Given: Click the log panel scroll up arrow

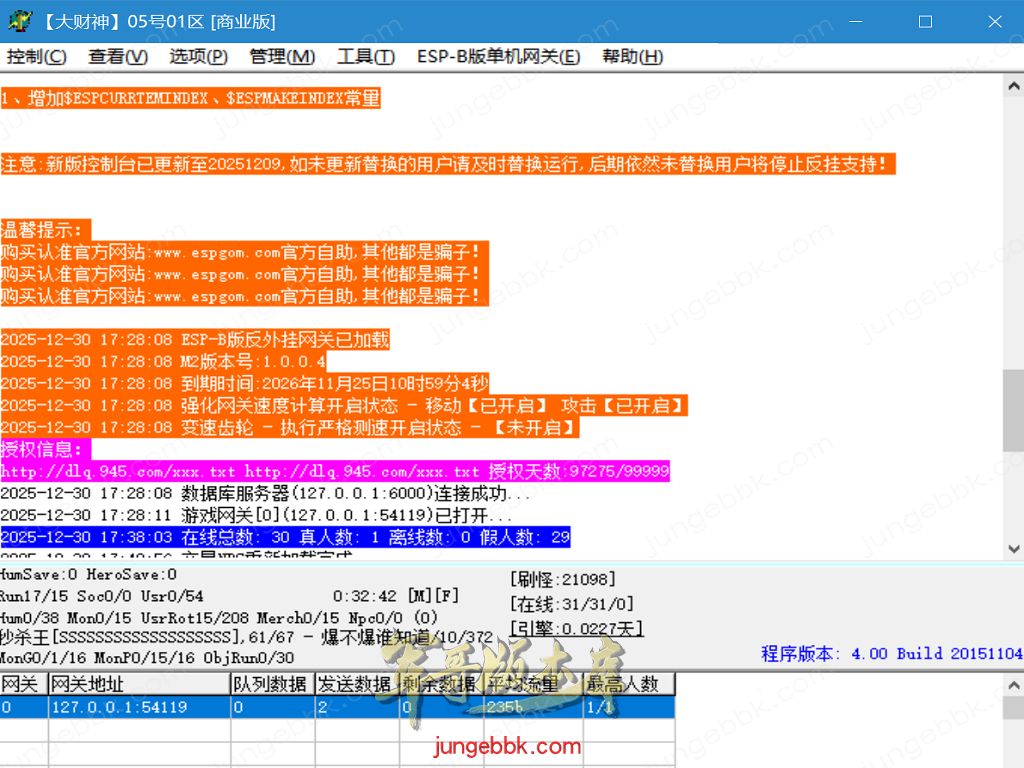Looking at the screenshot, I should click(1013, 87).
